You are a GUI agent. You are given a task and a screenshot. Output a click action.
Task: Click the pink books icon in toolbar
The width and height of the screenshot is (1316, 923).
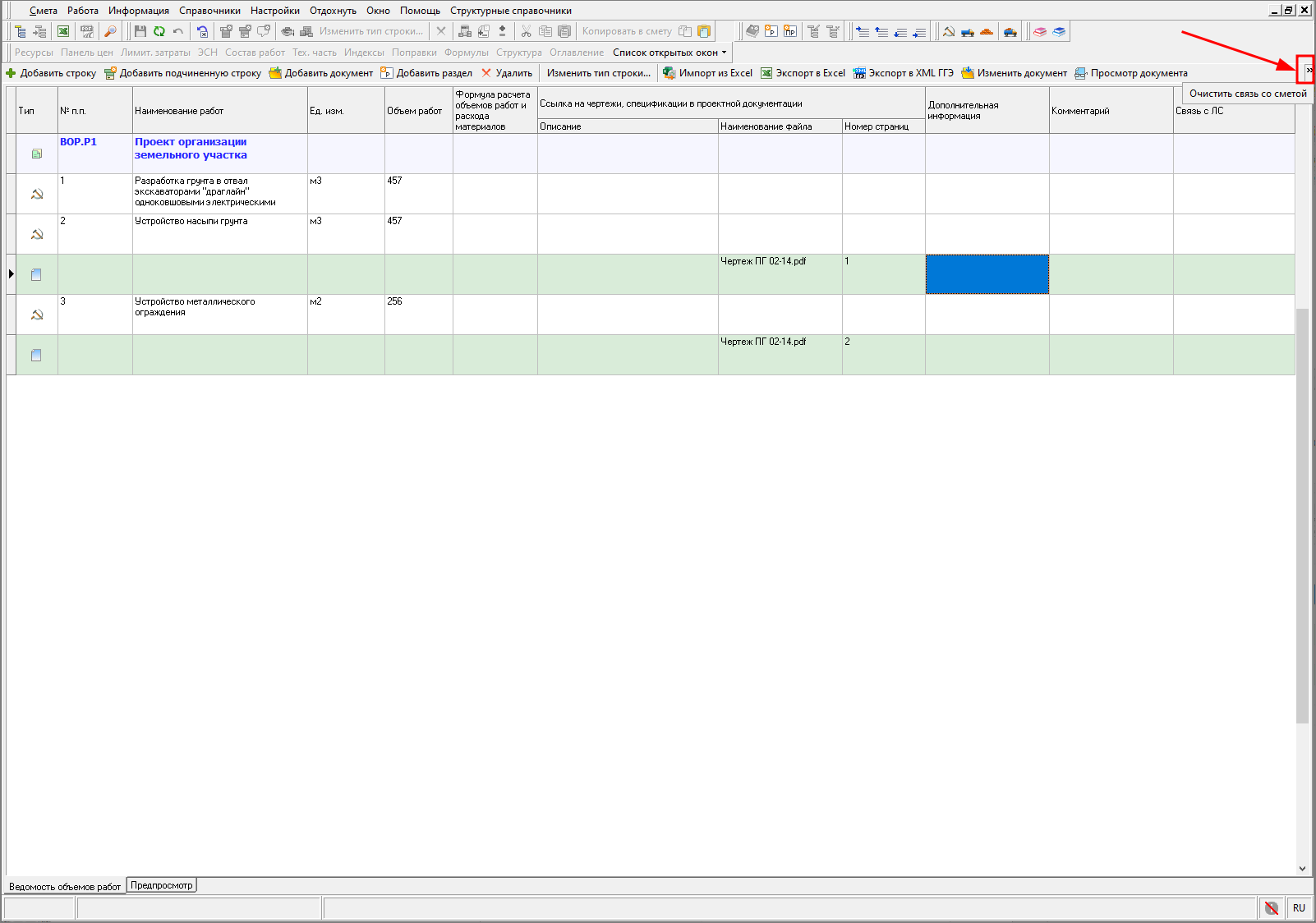(x=1040, y=31)
